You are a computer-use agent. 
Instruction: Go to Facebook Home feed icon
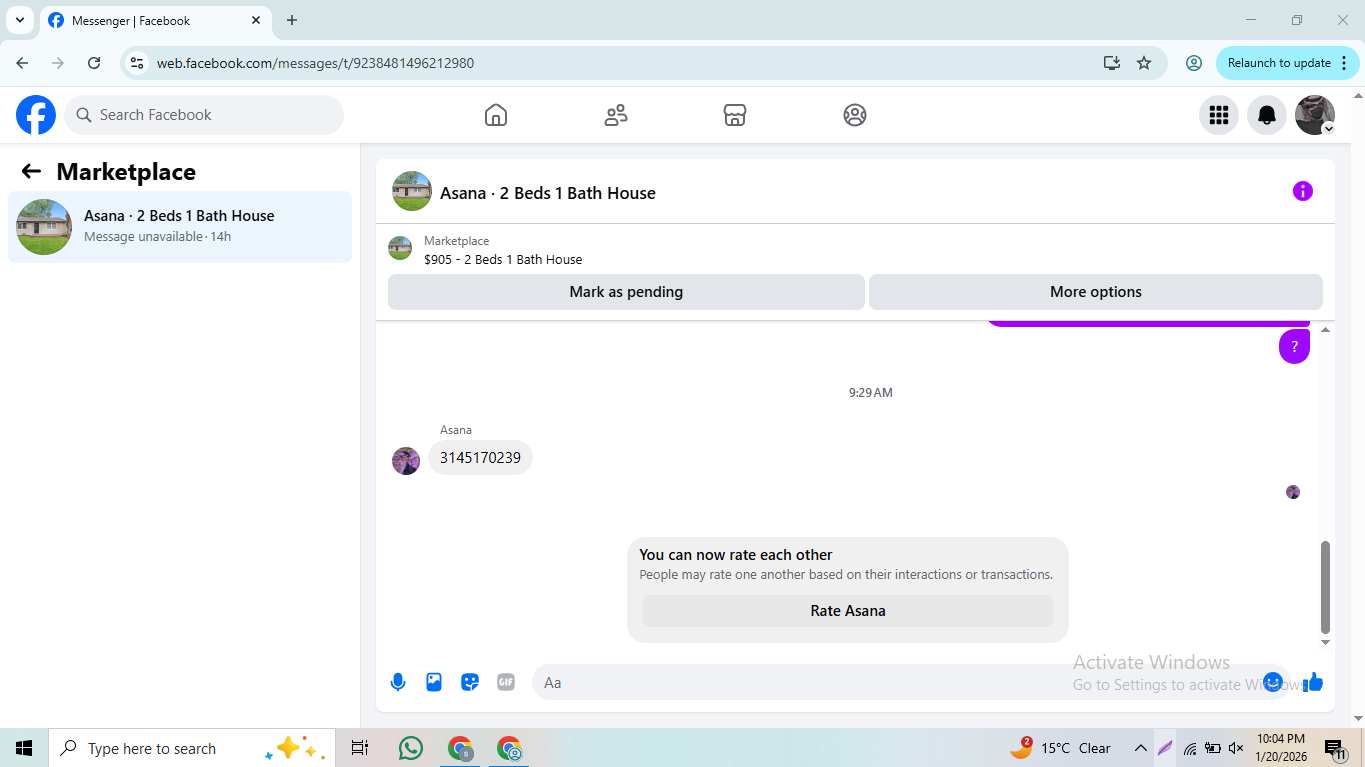point(496,115)
